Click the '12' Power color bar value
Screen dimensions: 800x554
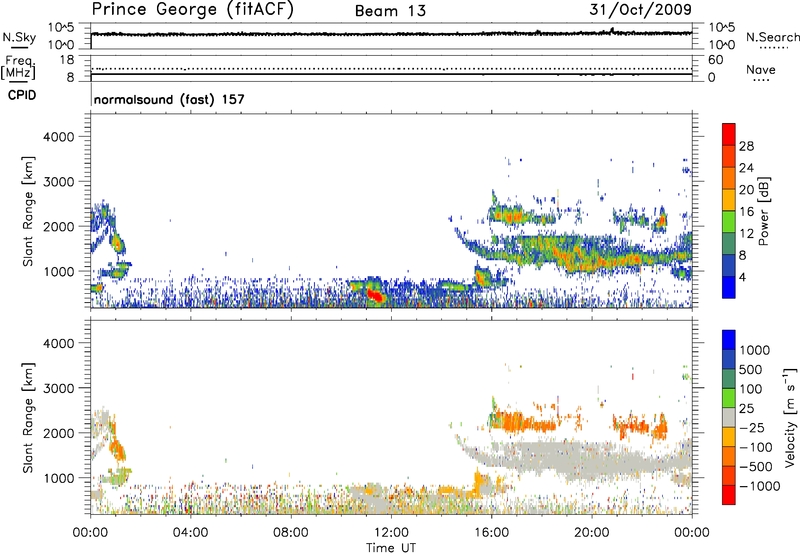(x=746, y=234)
